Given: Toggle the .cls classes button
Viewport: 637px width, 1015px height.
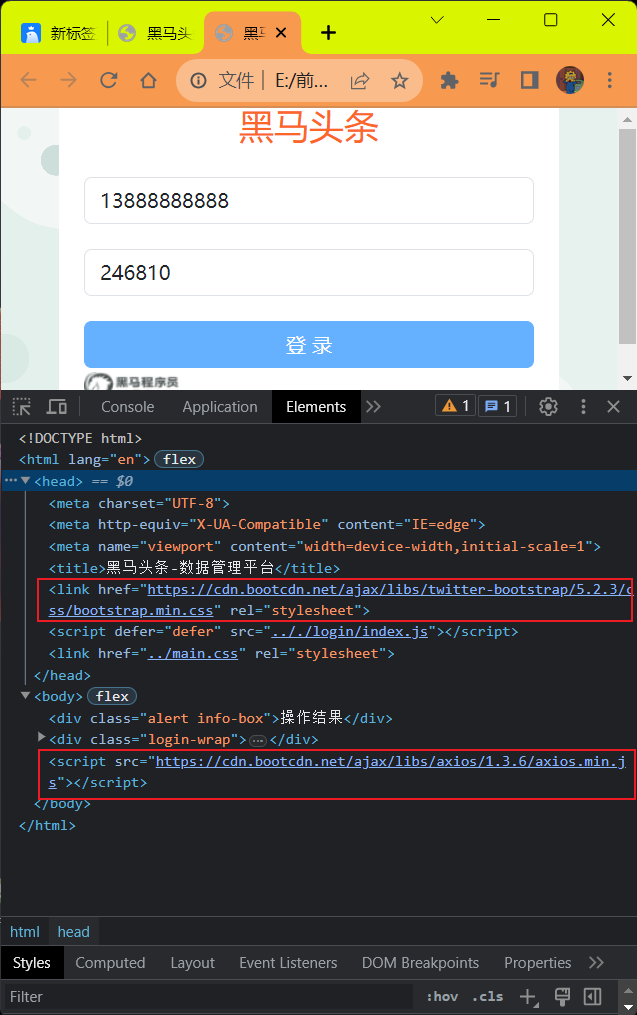Looking at the screenshot, I should point(487,996).
